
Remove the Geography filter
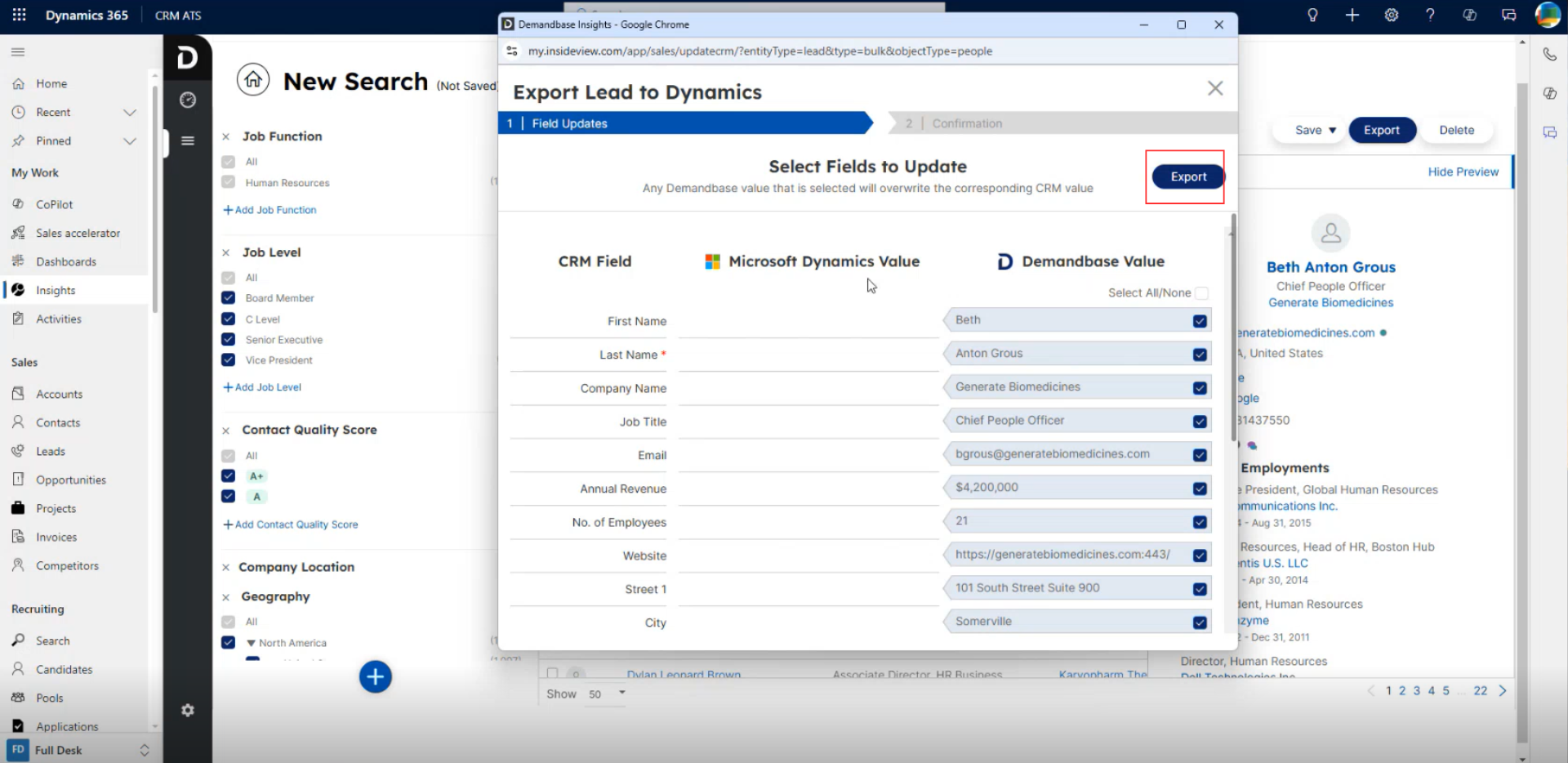pos(226,597)
